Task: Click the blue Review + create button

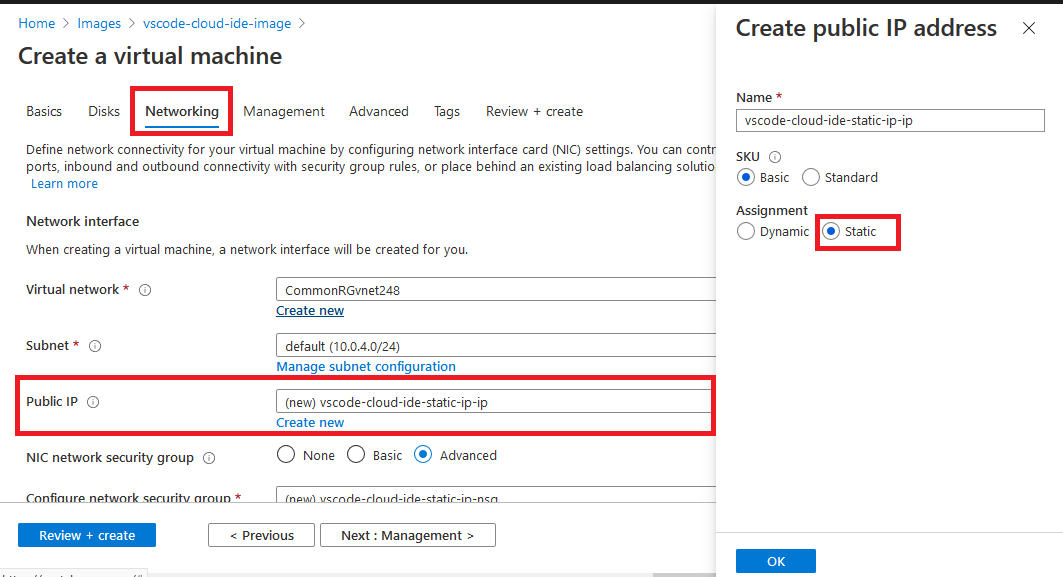Action: pyautogui.click(x=87, y=535)
